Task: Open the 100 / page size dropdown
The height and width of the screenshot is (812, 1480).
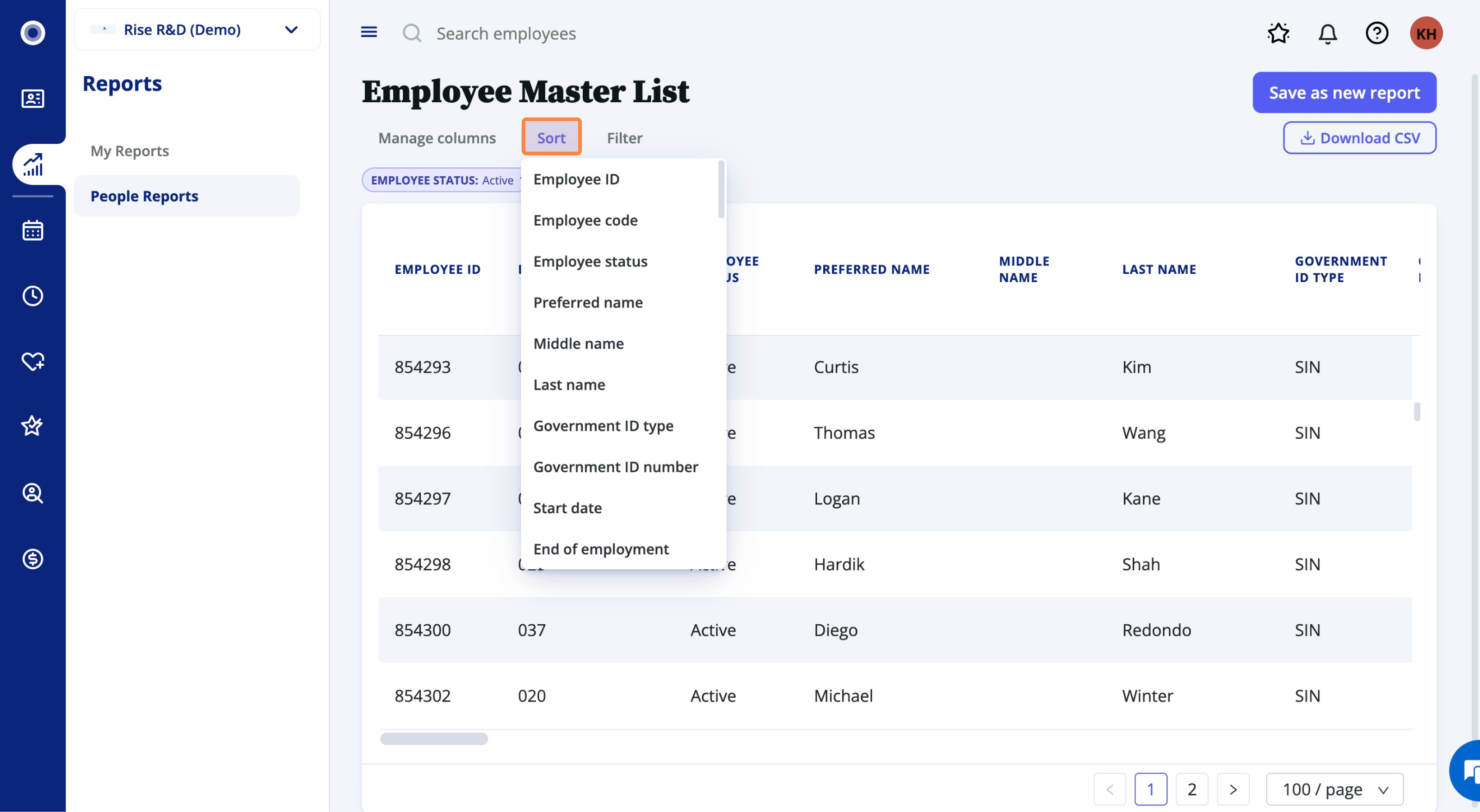Action: click(1334, 790)
